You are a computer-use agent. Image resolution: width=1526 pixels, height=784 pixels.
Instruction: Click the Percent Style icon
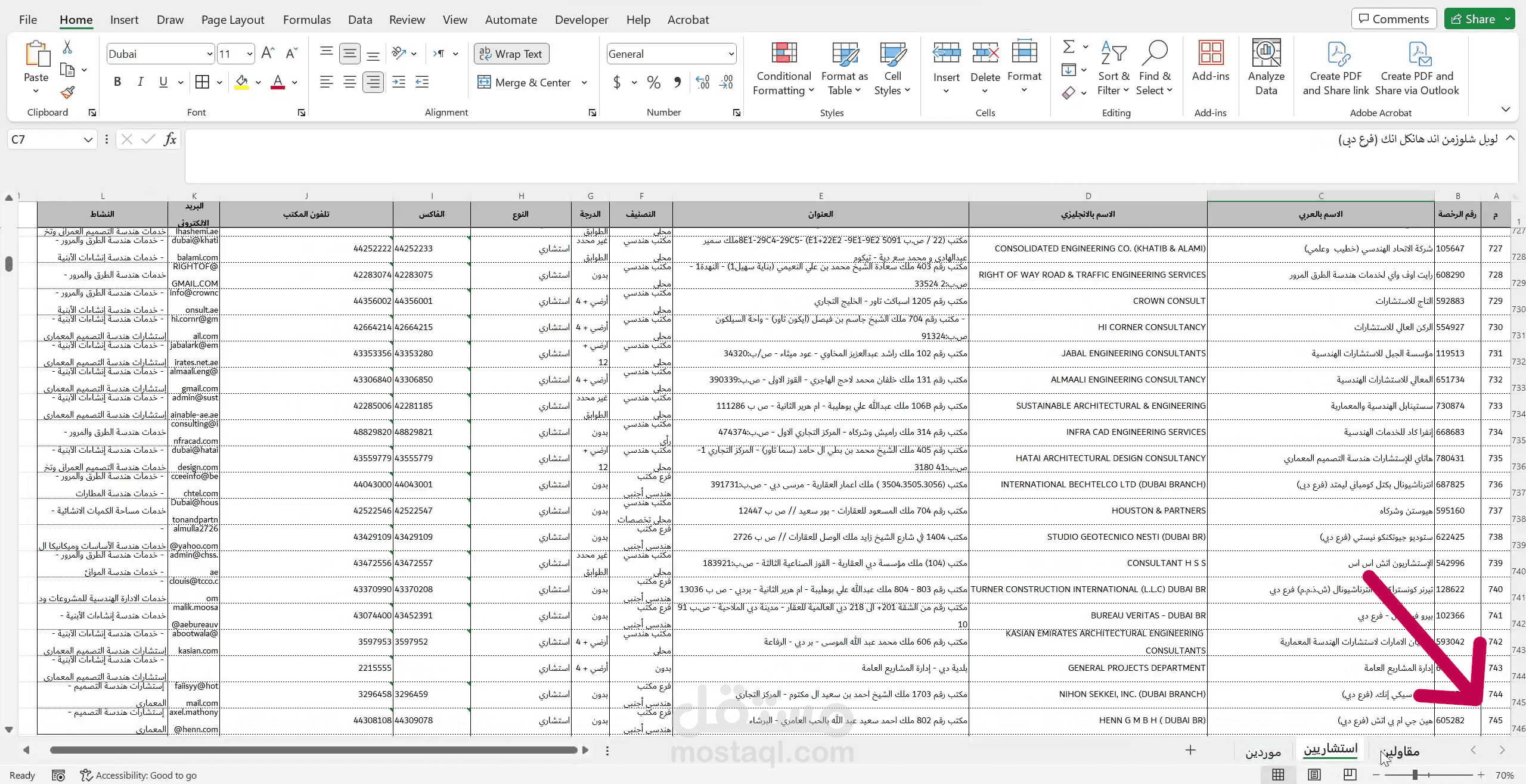(x=654, y=82)
